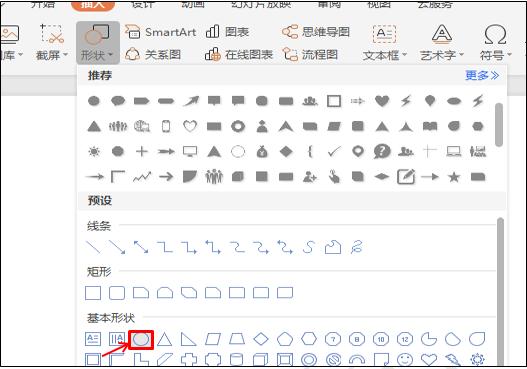The width and height of the screenshot is (527, 369).
Task: Choose the diamond shape in 推荐 third row
Action: pos(286,152)
